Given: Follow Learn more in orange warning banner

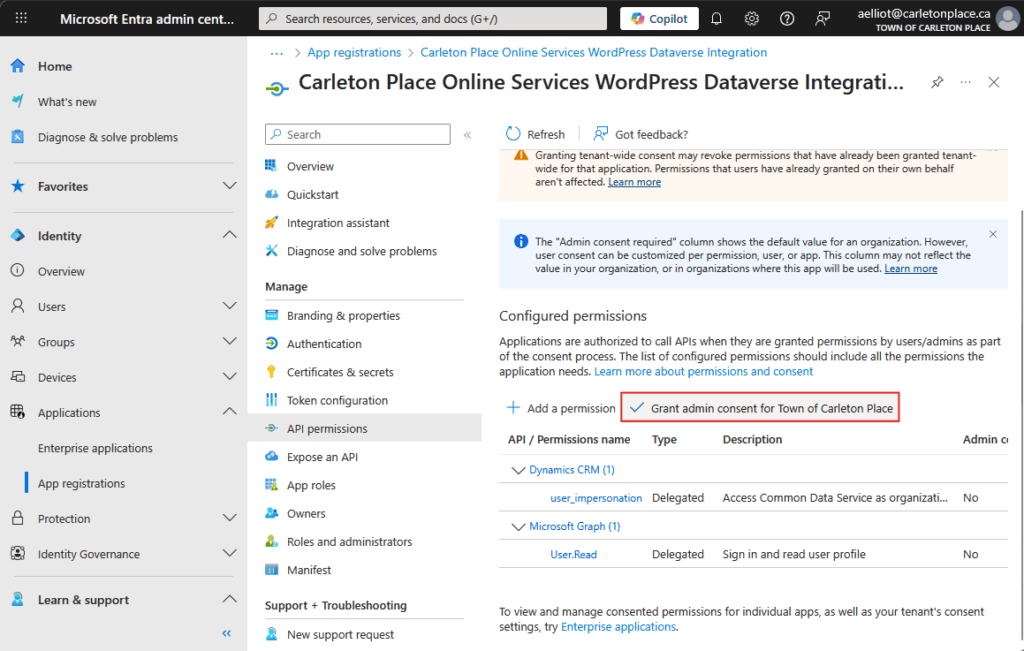Looking at the screenshot, I should (634, 182).
